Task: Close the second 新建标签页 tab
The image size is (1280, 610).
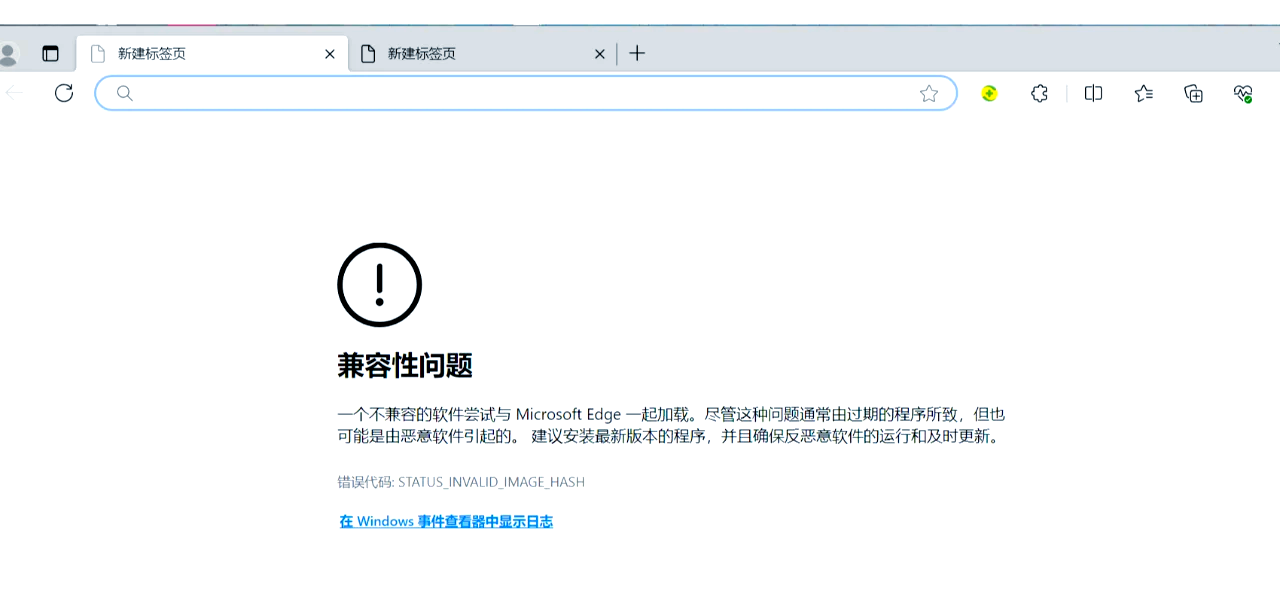Action: [600, 54]
